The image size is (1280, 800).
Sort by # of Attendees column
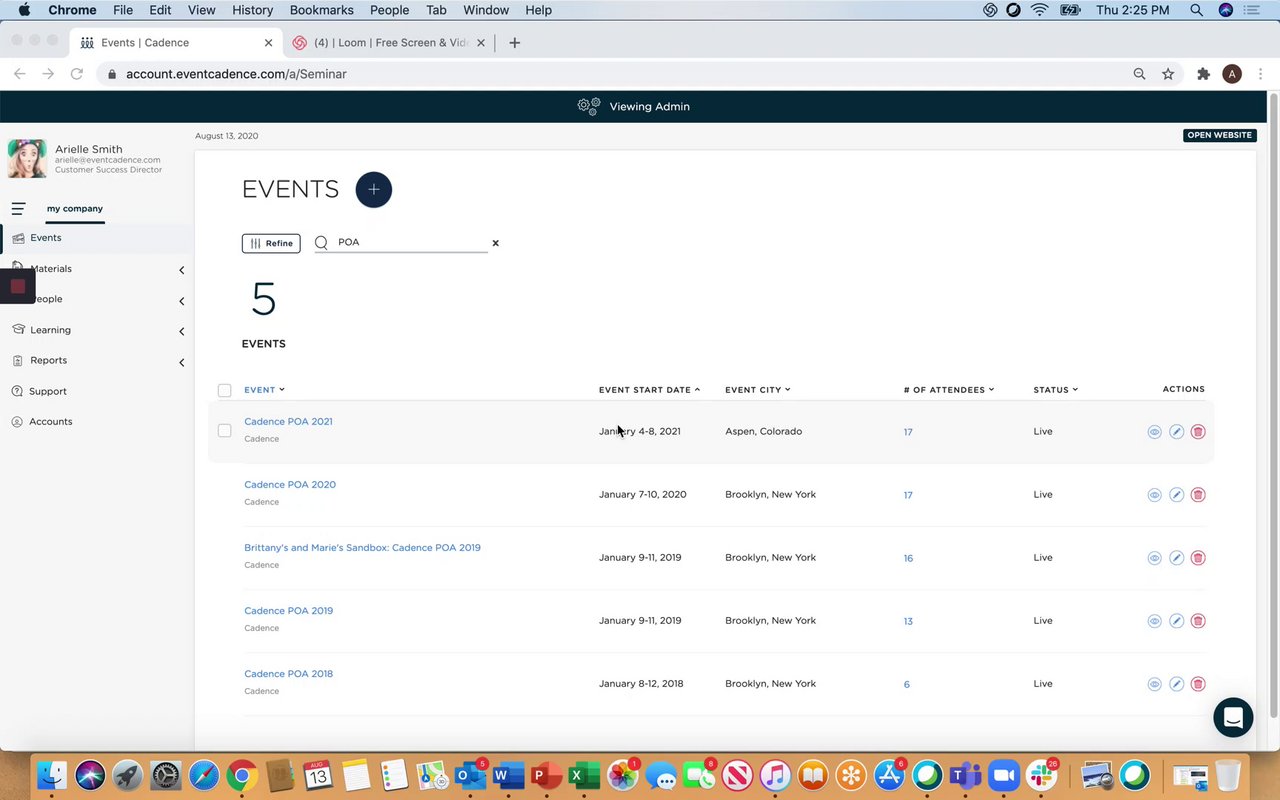click(x=948, y=390)
